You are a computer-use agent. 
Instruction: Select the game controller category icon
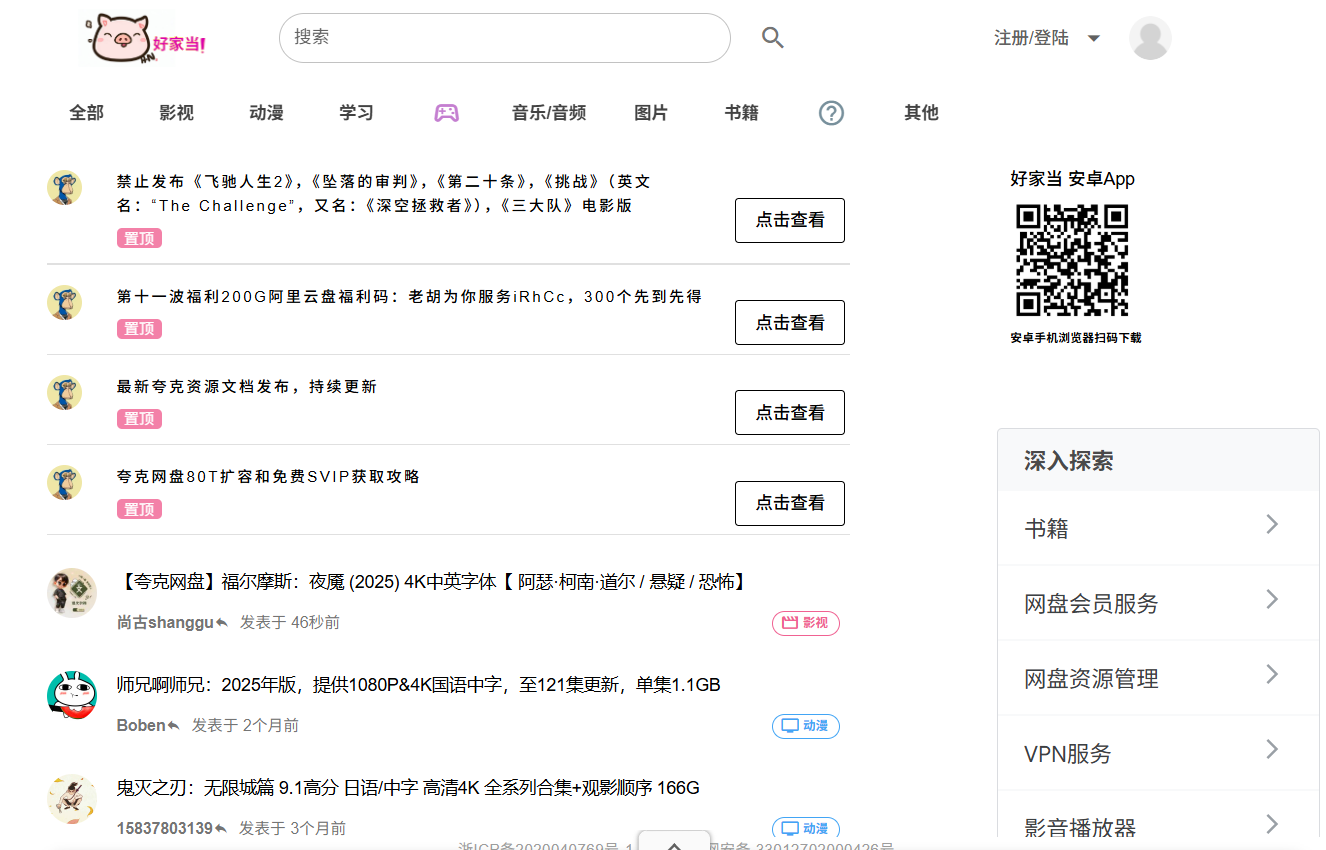click(446, 113)
